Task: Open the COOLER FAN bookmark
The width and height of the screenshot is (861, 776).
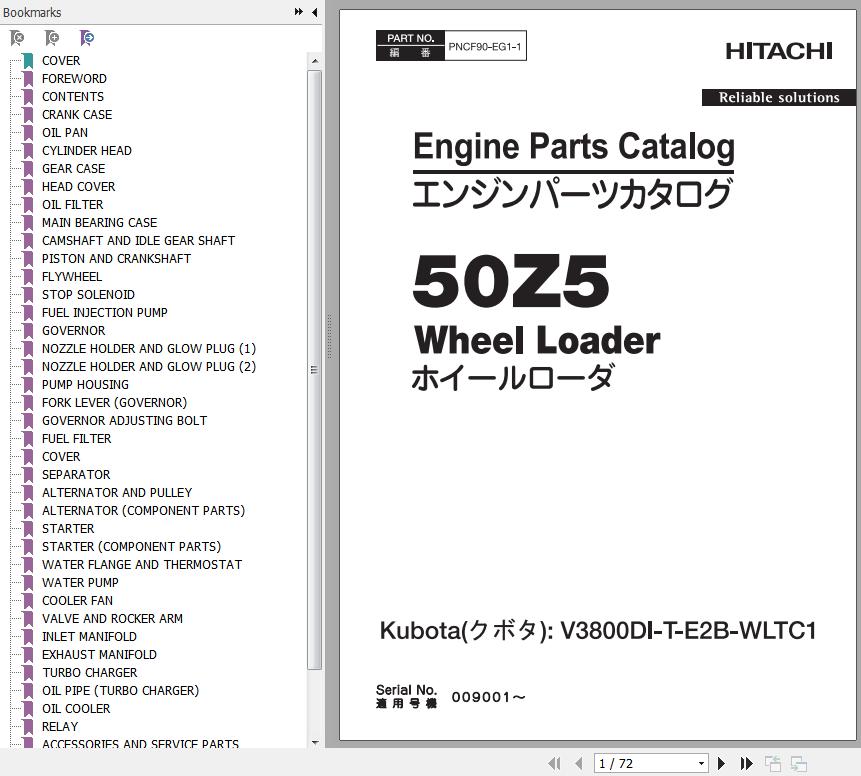Action: click(x=77, y=601)
